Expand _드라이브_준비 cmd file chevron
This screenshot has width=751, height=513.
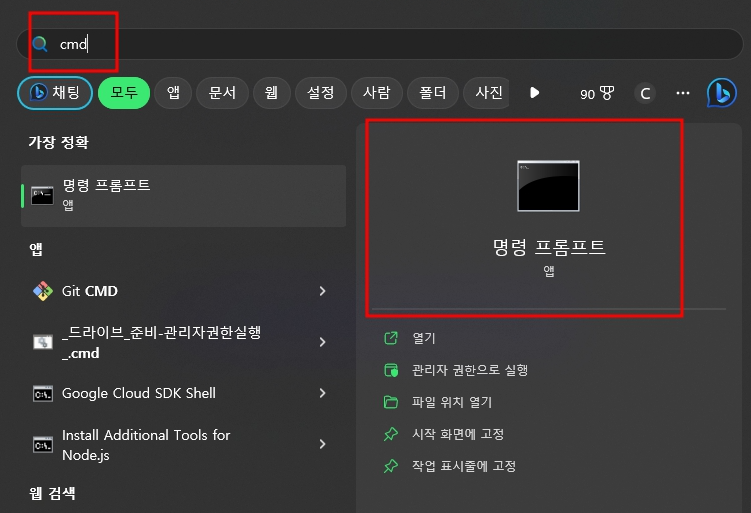tap(322, 342)
